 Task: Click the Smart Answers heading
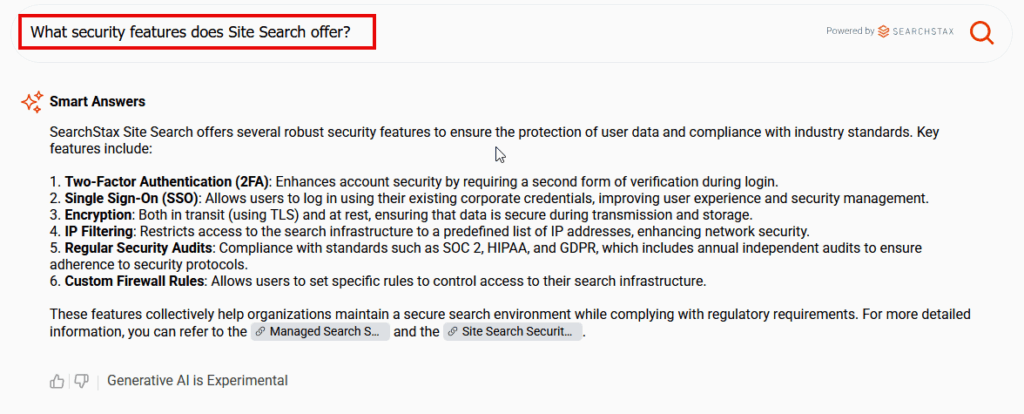pos(97,102)
